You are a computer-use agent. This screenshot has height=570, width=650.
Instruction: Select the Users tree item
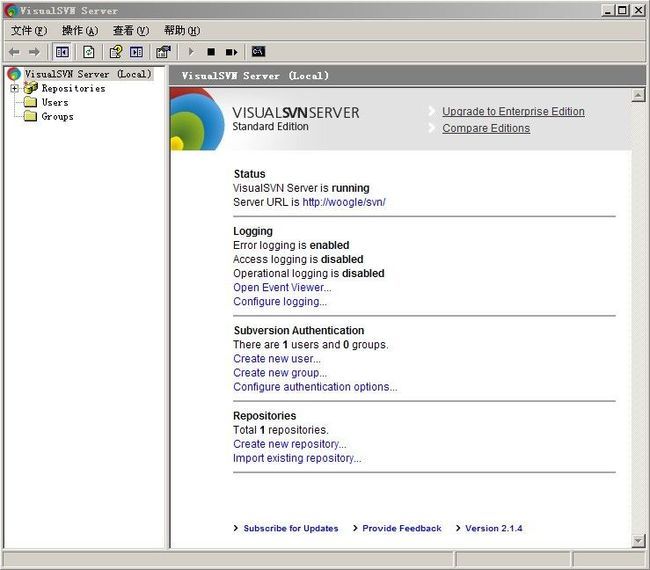[55, 102]
